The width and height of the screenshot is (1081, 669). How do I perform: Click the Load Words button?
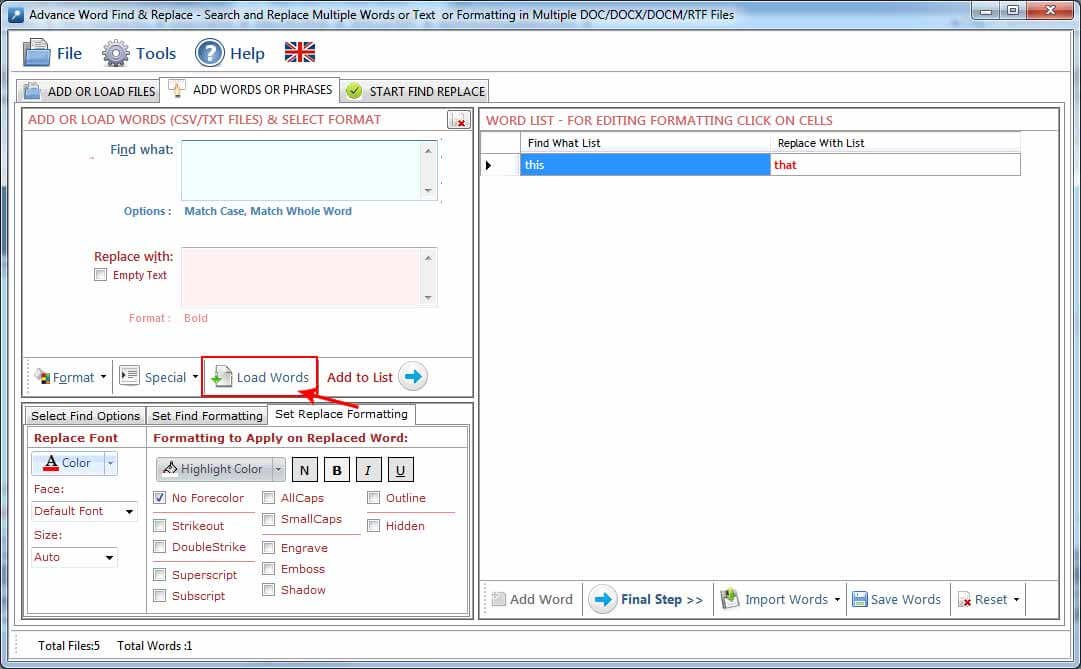click(260, 377)
